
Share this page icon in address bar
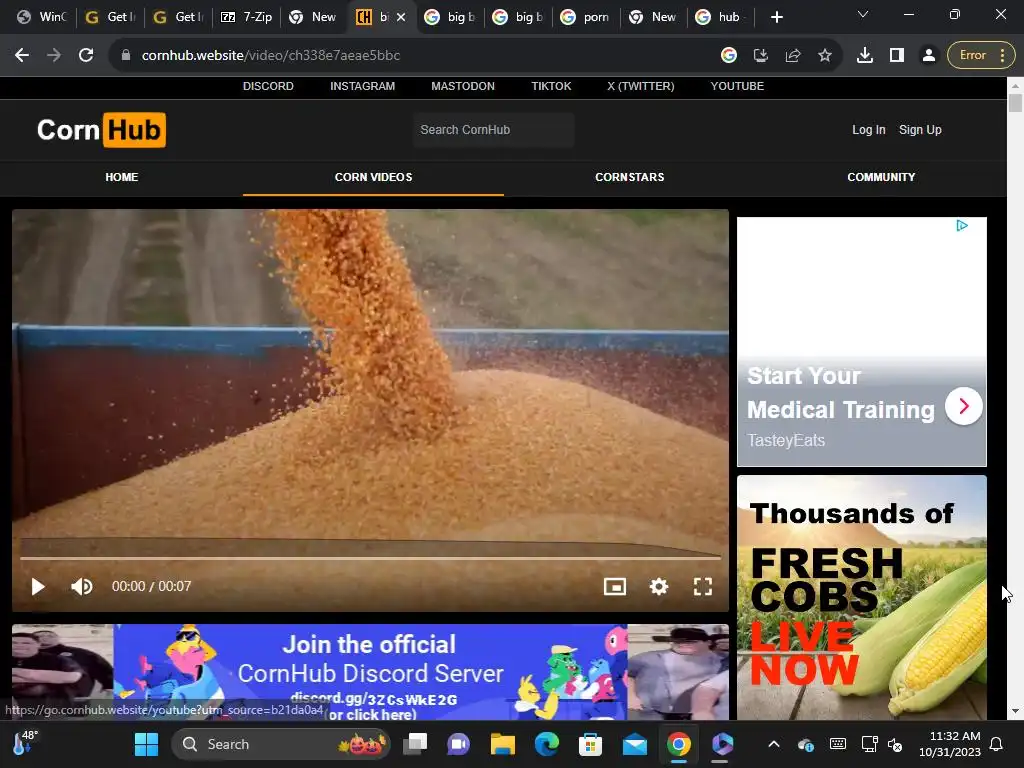793,56
